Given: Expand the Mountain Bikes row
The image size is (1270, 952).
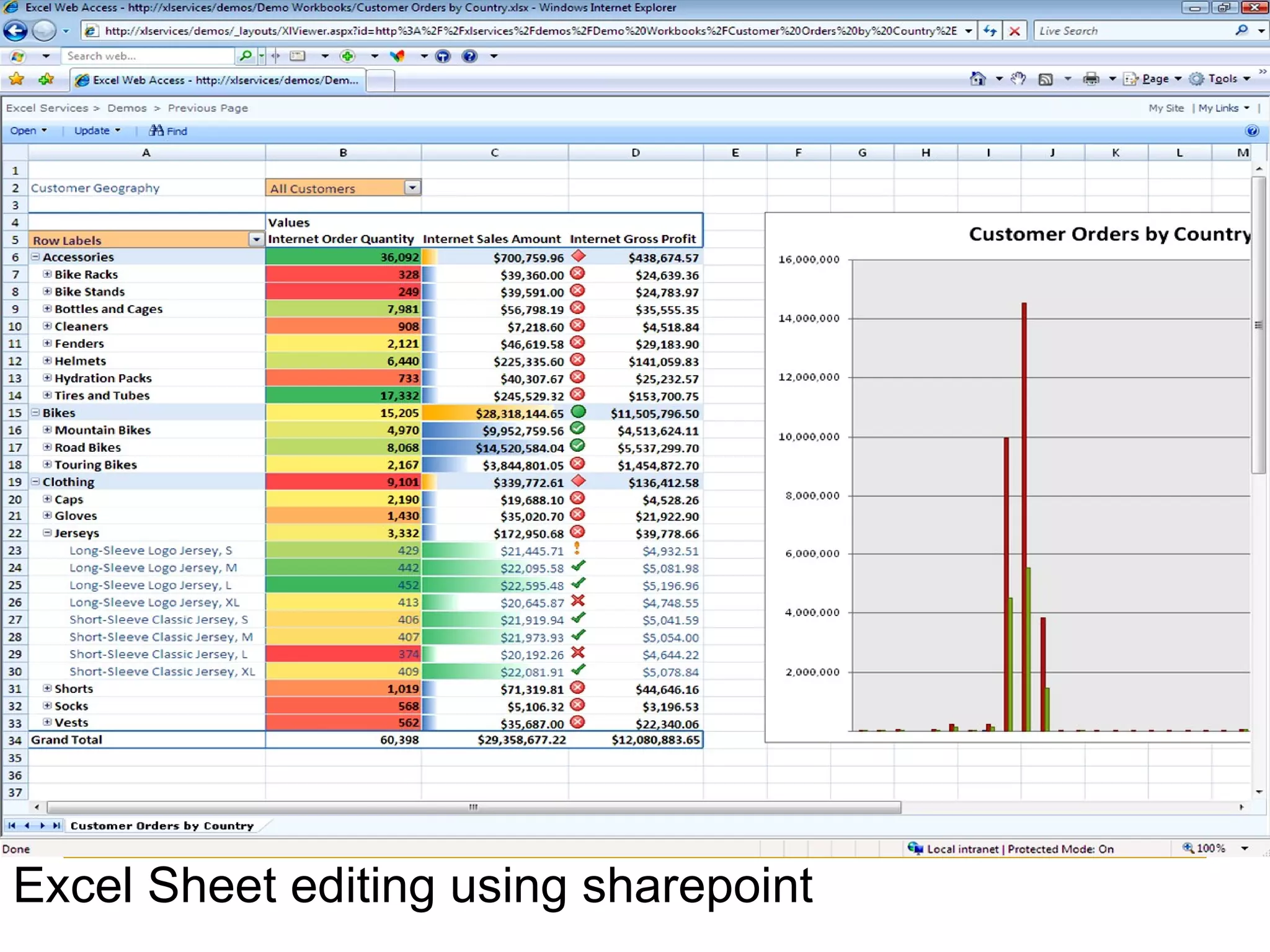Looking at the screenshot, I should tap(47, 430).
